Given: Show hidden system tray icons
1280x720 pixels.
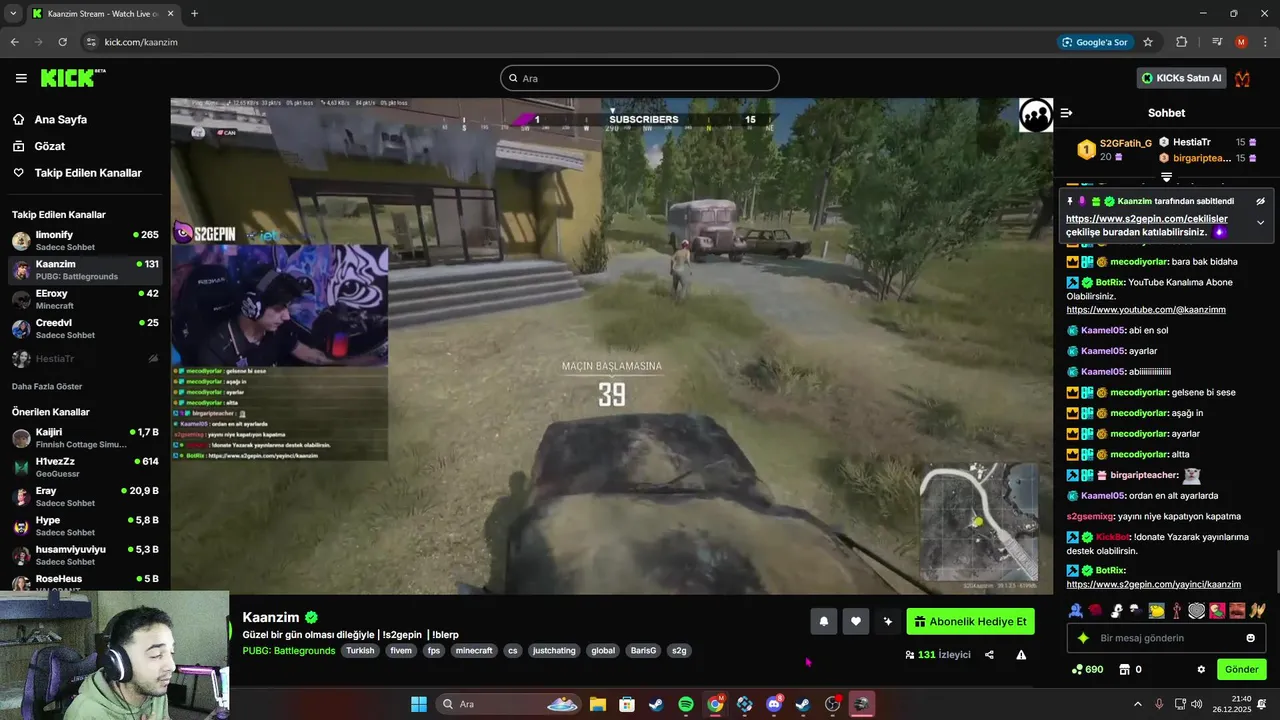Looking at the screenshot, I should pos(1137,704).
